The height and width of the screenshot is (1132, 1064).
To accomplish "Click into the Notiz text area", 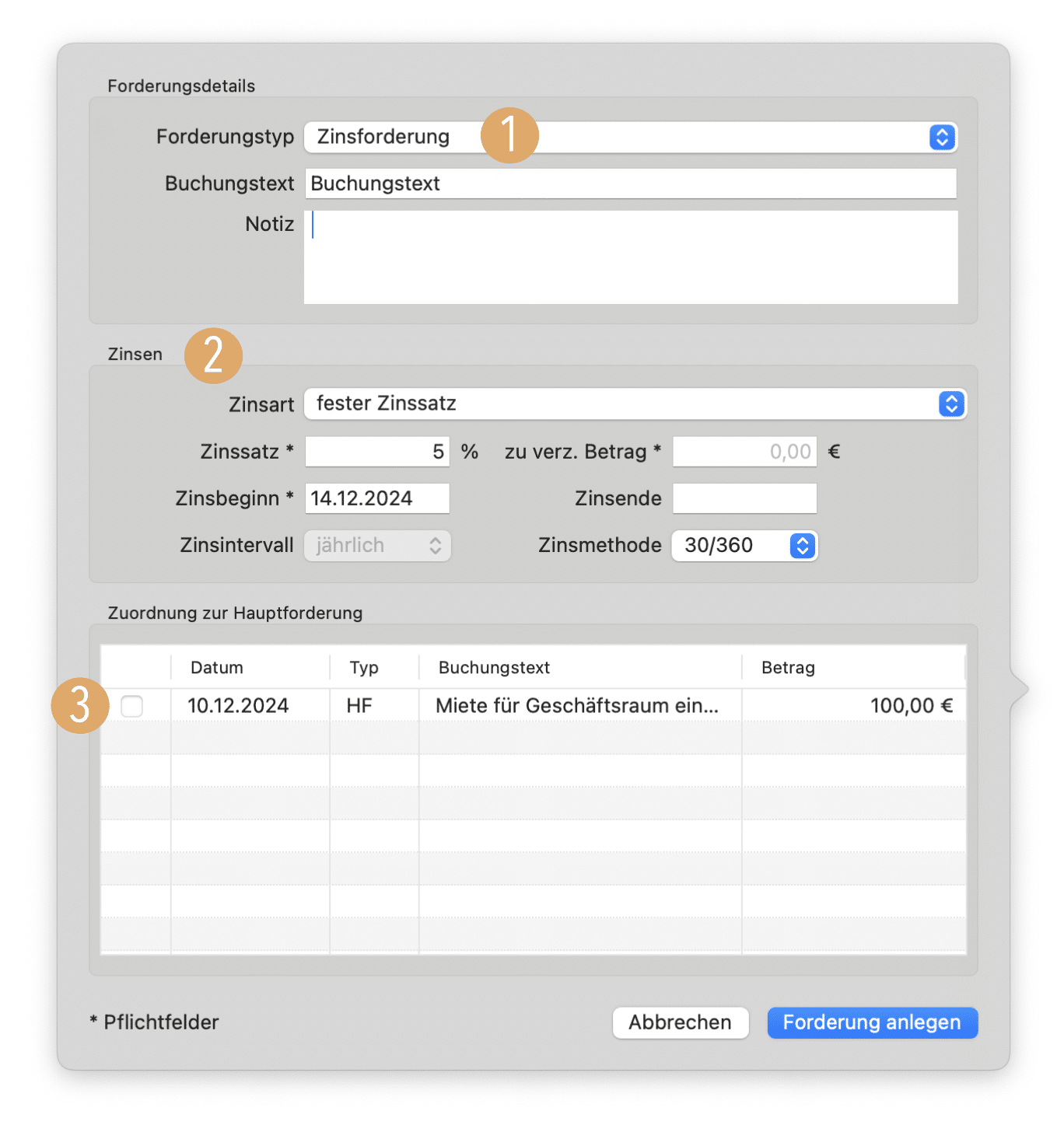I will [631, 257].
